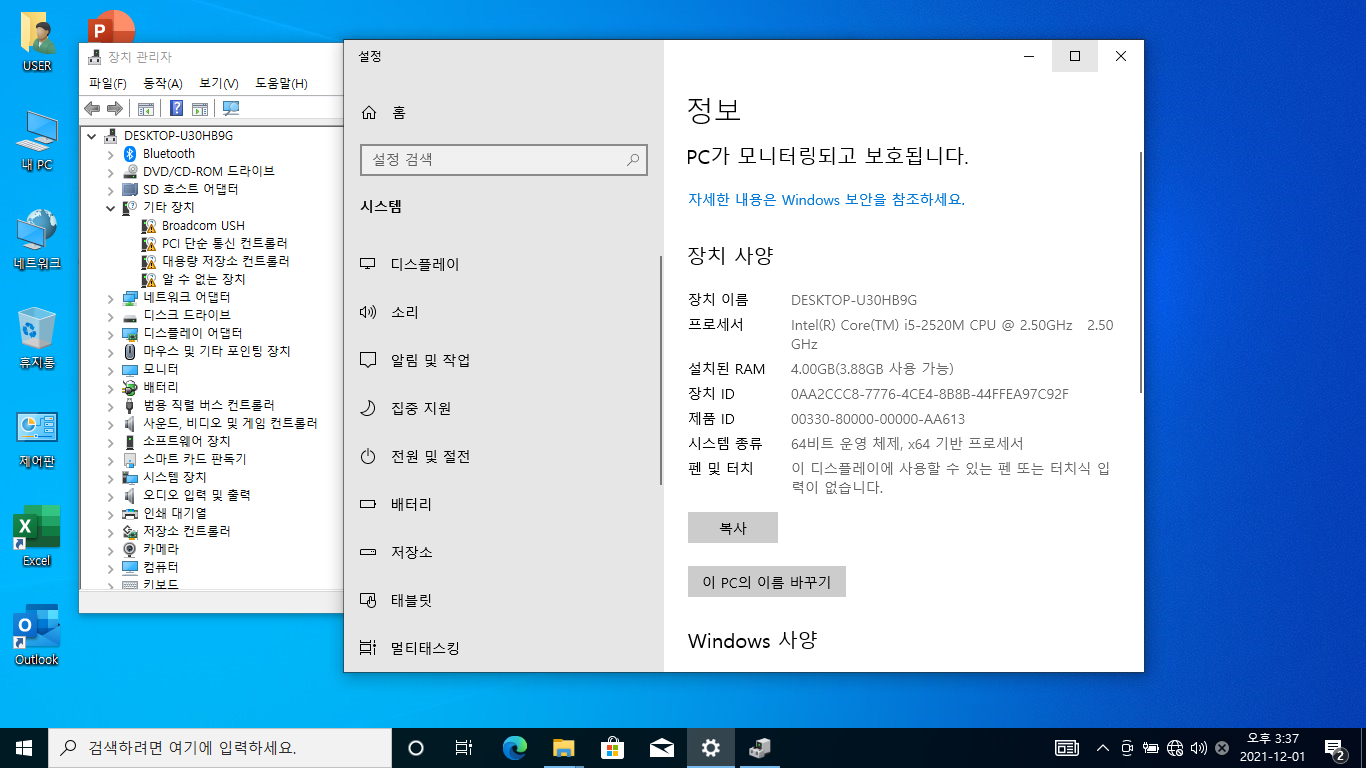Expand Bluetooth category in Device Manager
The width and height of the screenshot is (1366, 768).
pyautogui.click(x=111, y=153)
